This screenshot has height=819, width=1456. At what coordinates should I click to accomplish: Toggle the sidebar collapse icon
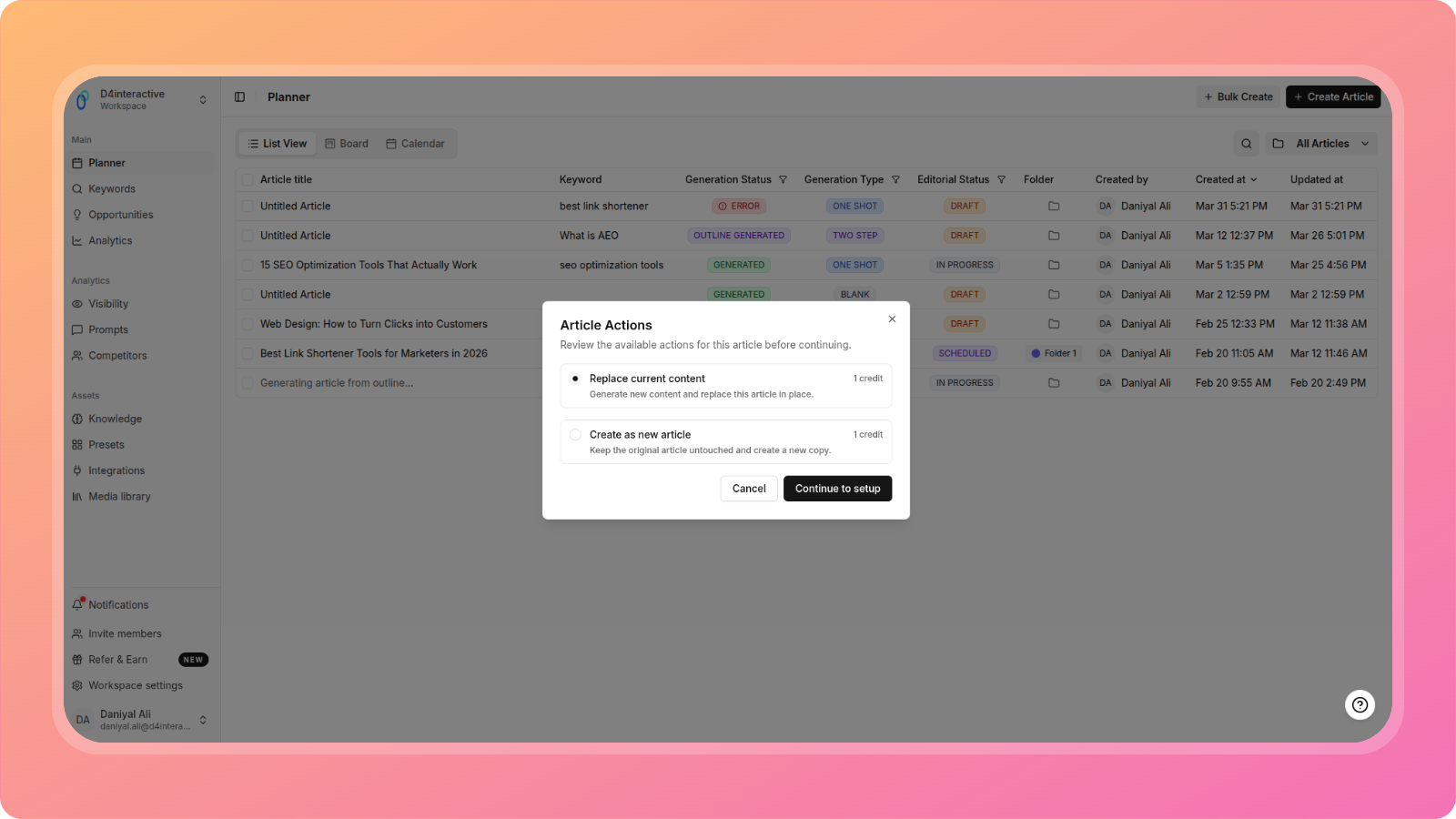click(x=239, y=97)
